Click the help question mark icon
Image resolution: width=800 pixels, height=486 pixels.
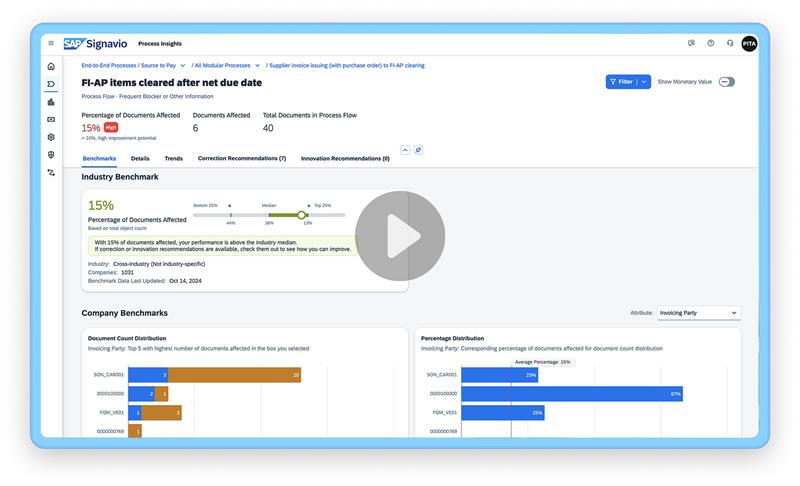(711, 43)
